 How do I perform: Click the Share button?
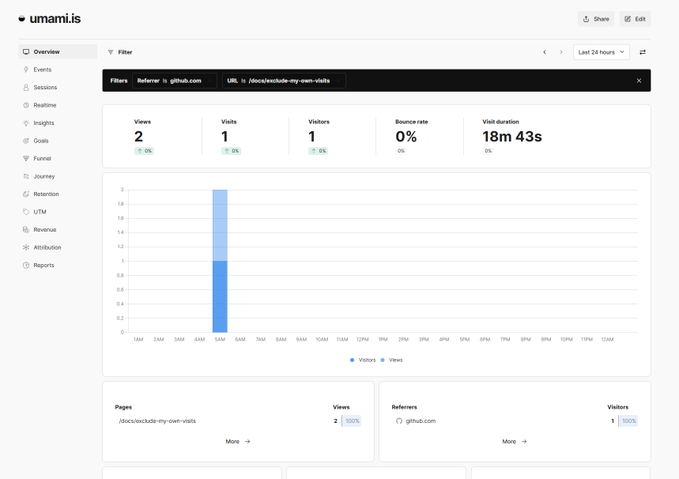[x=596, y=19]
